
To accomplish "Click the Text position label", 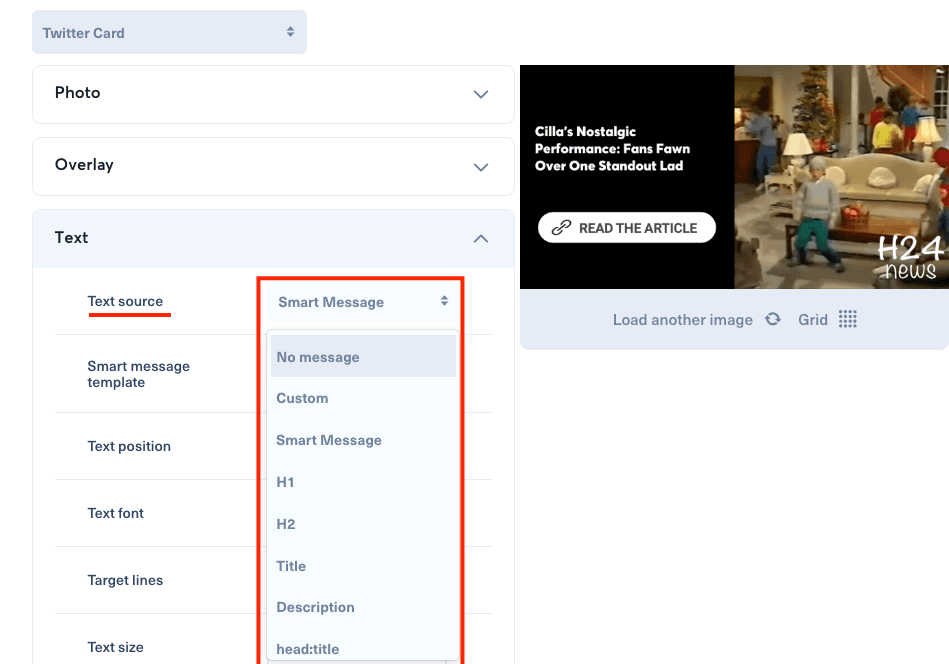I will point(129,446).
